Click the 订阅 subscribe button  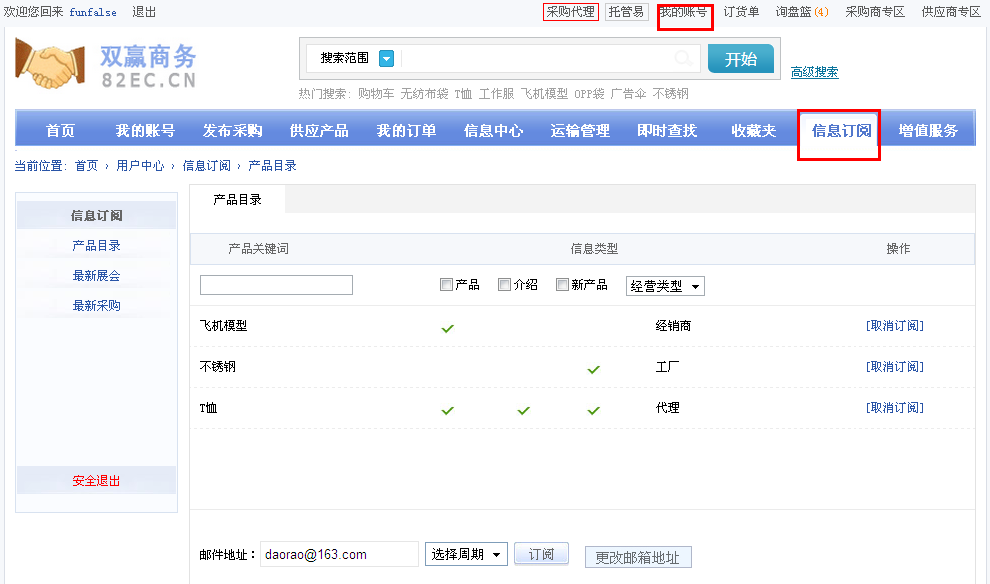click(x=541, y=553)
